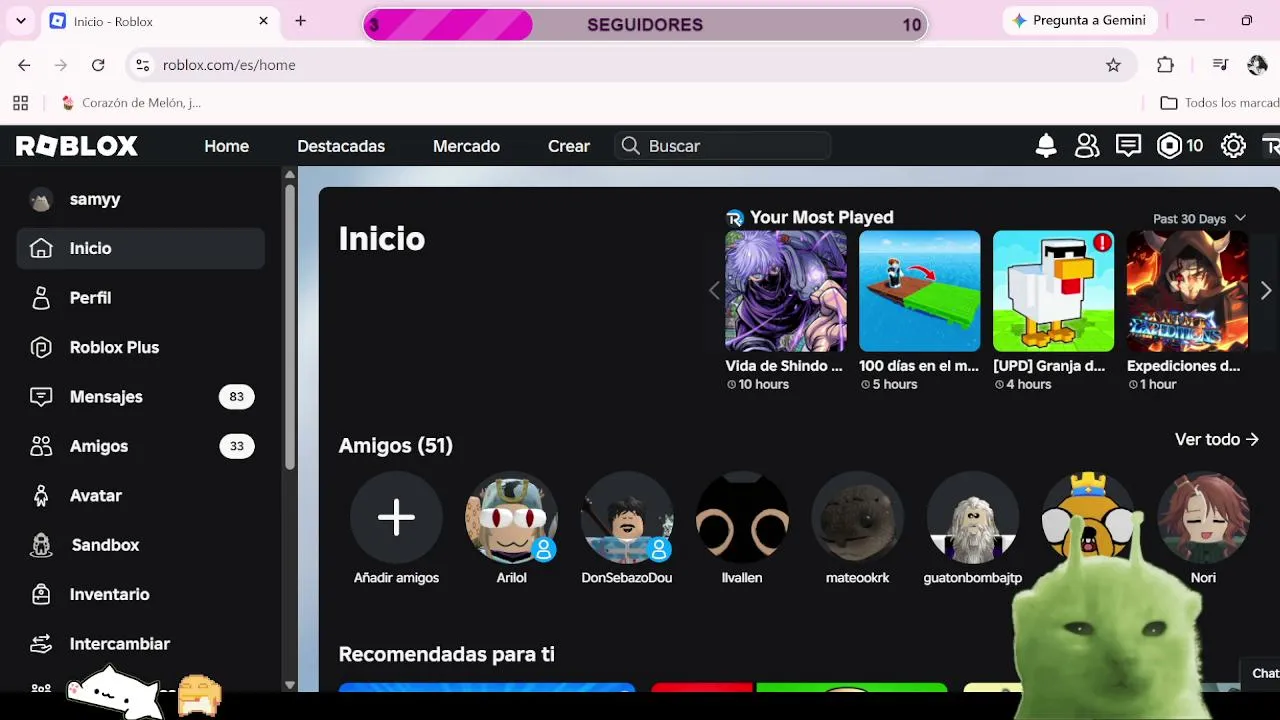Screen dimensions: 1280x720
Task: Open the Corazón de Melón bookmark
Action: [131, 103]
